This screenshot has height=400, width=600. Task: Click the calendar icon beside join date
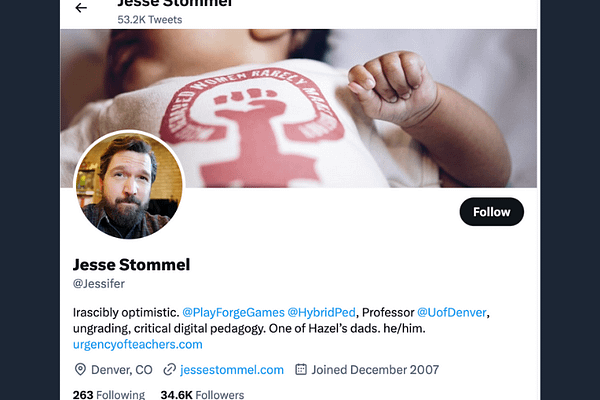pyautogui.click(x=301, y=370)
